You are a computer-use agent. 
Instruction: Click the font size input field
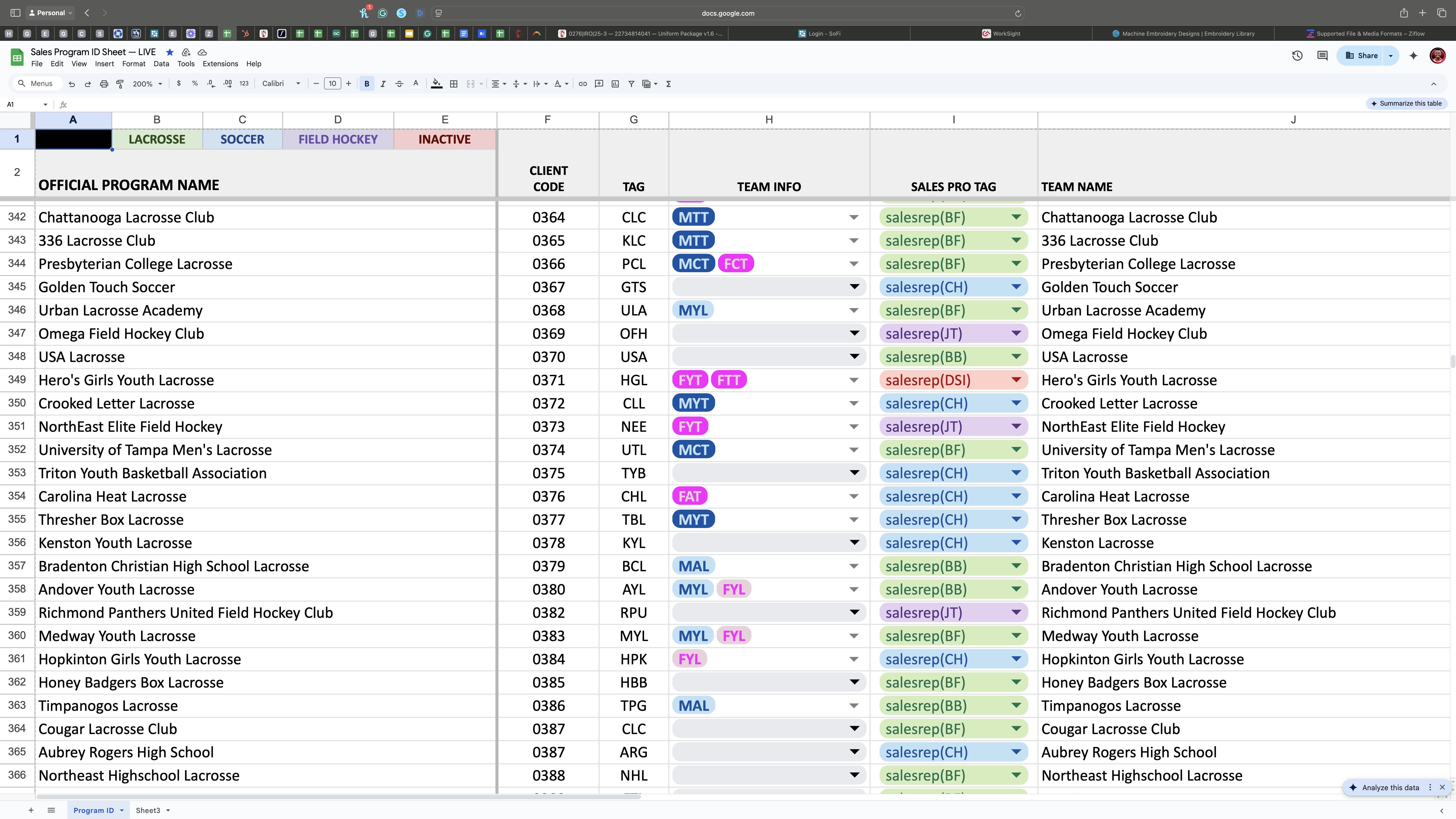[332, 84]
